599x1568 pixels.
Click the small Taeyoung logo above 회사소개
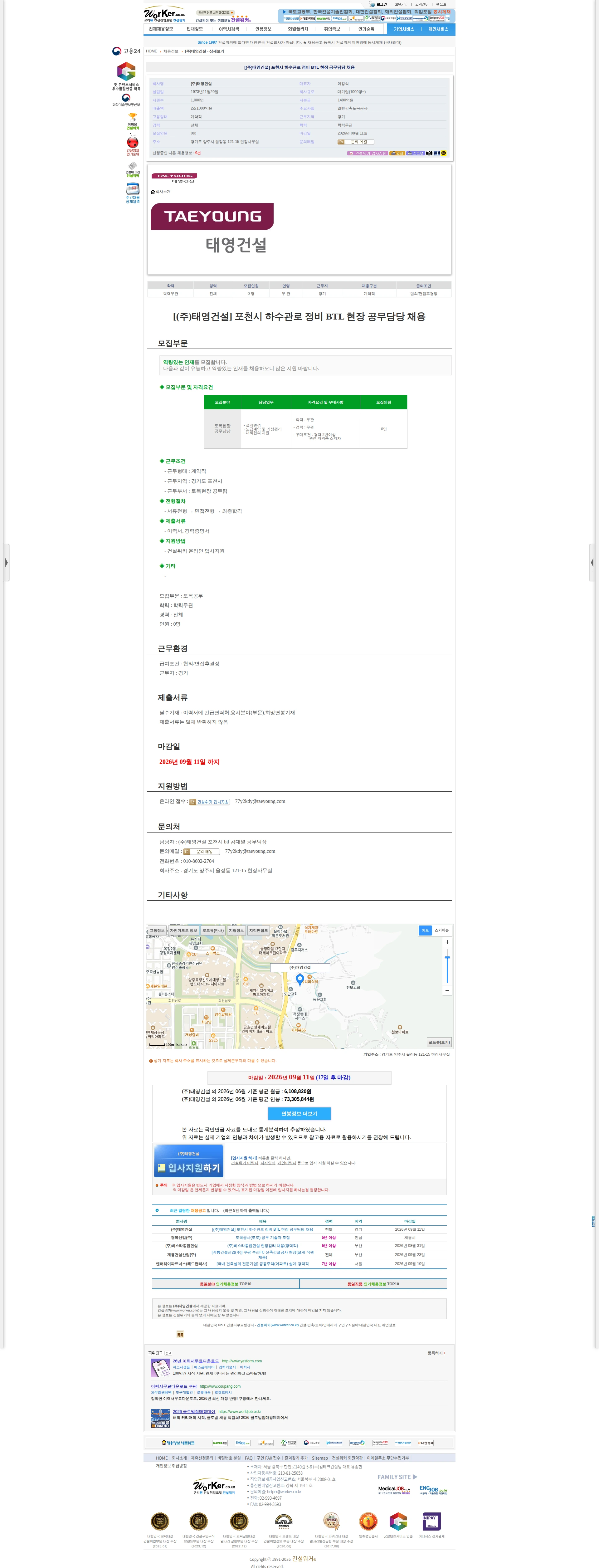click(x=174, y=178)
